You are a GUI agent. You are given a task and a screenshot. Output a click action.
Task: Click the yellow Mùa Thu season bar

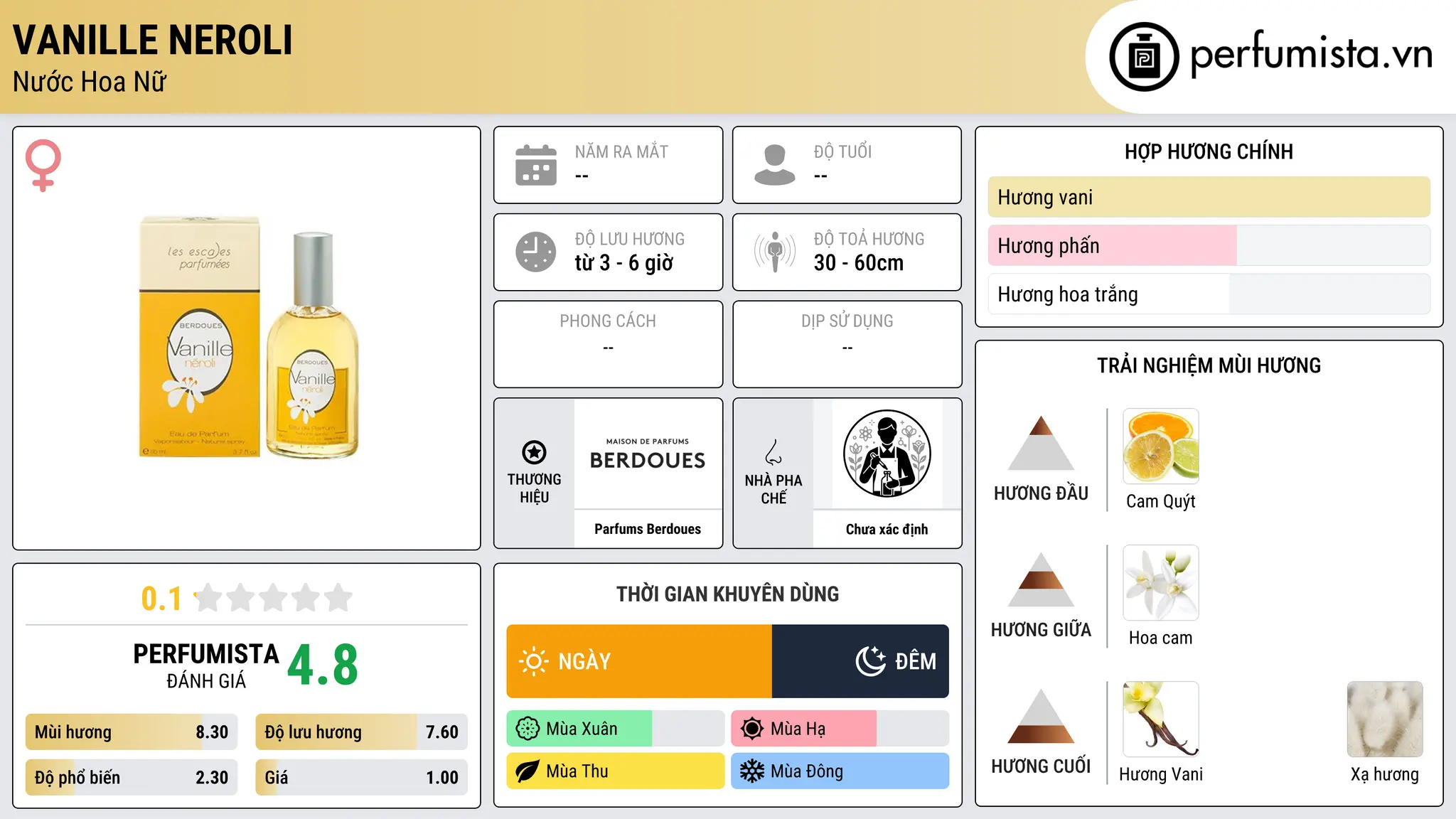615,771
